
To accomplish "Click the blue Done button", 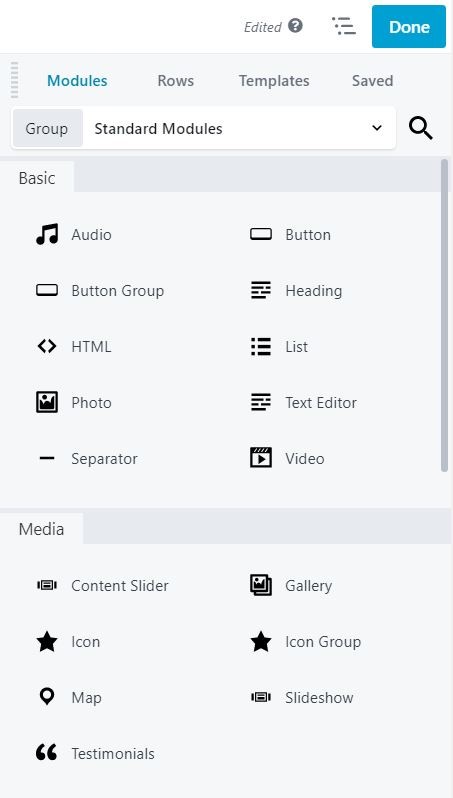I will click(409, 26).
